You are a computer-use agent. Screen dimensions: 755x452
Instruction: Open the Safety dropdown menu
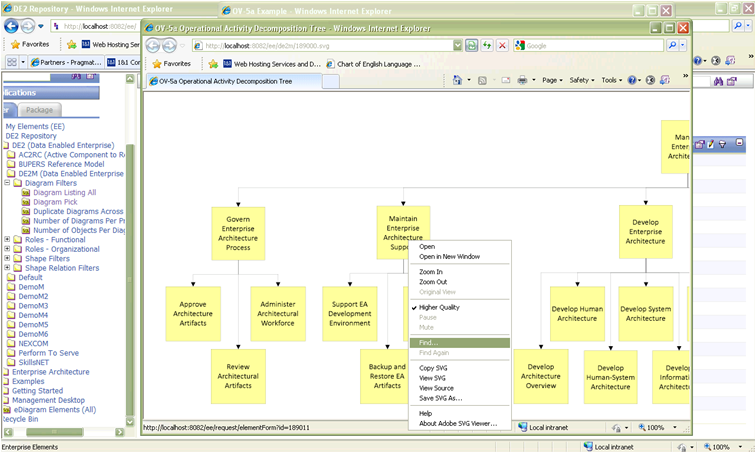coord(582,80)
